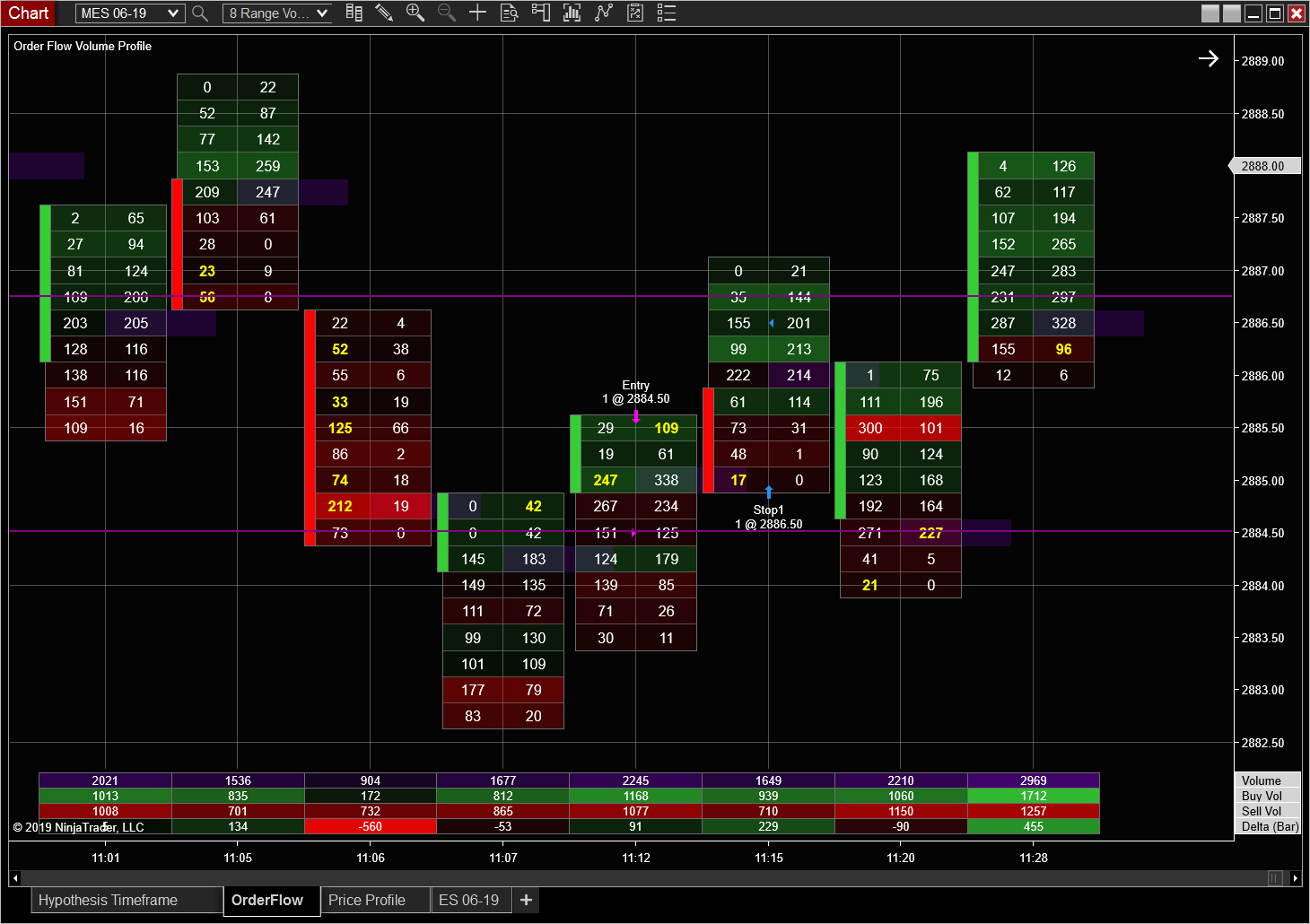Click the yellow 227 footprint cell
This screenshot has height=924, width=1310.
coord(931,533)
